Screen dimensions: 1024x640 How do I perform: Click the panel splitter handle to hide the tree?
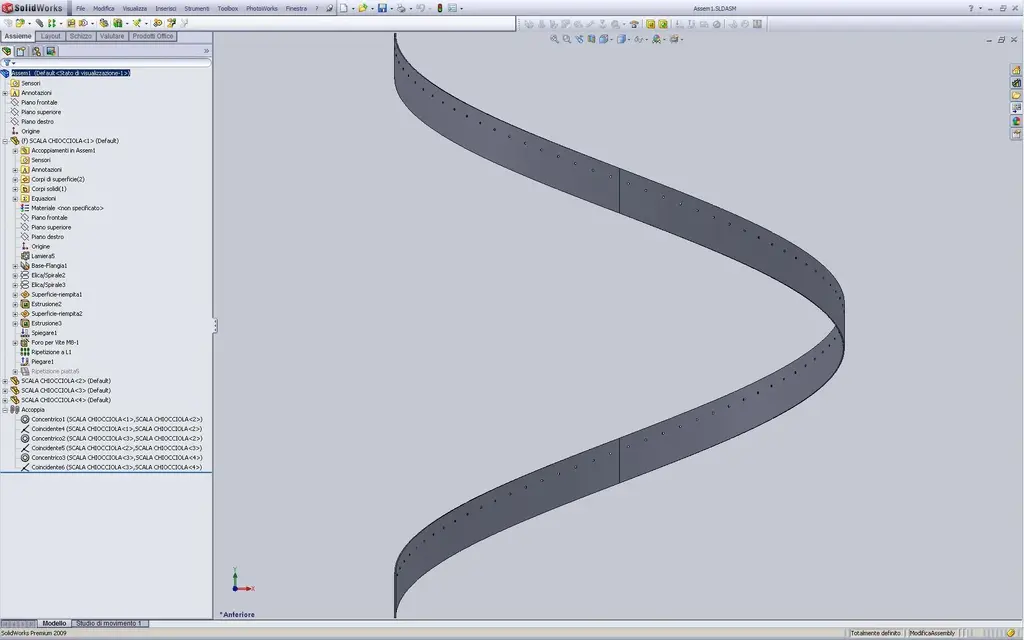click(214, 325)
